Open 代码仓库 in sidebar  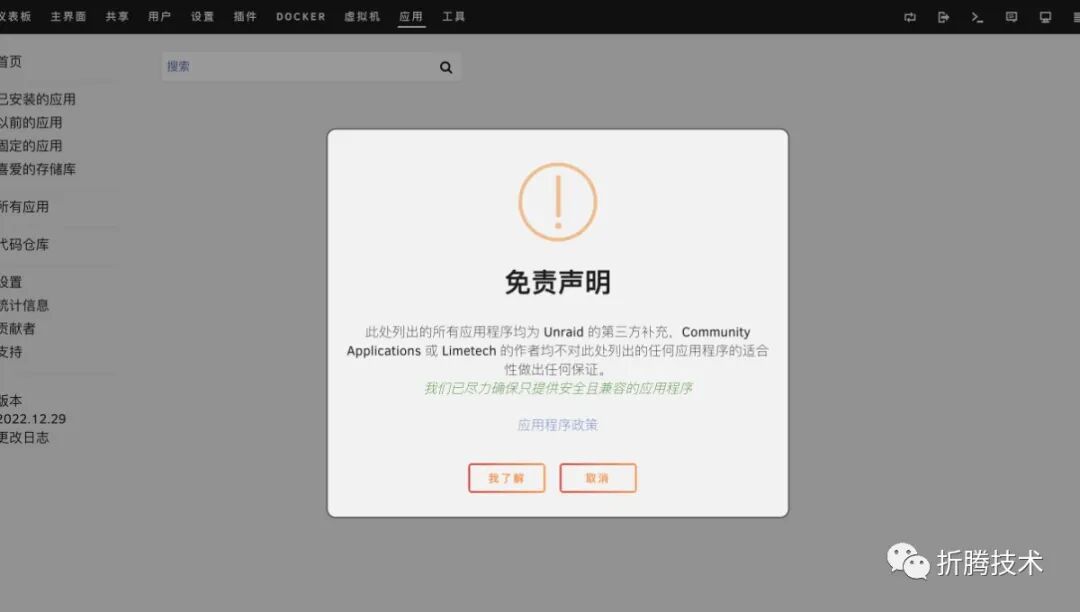click(24, 244)
